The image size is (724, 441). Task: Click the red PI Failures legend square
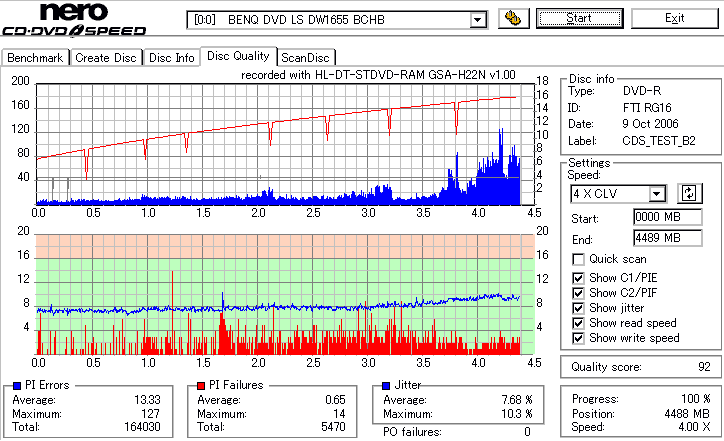click(201, 385)
